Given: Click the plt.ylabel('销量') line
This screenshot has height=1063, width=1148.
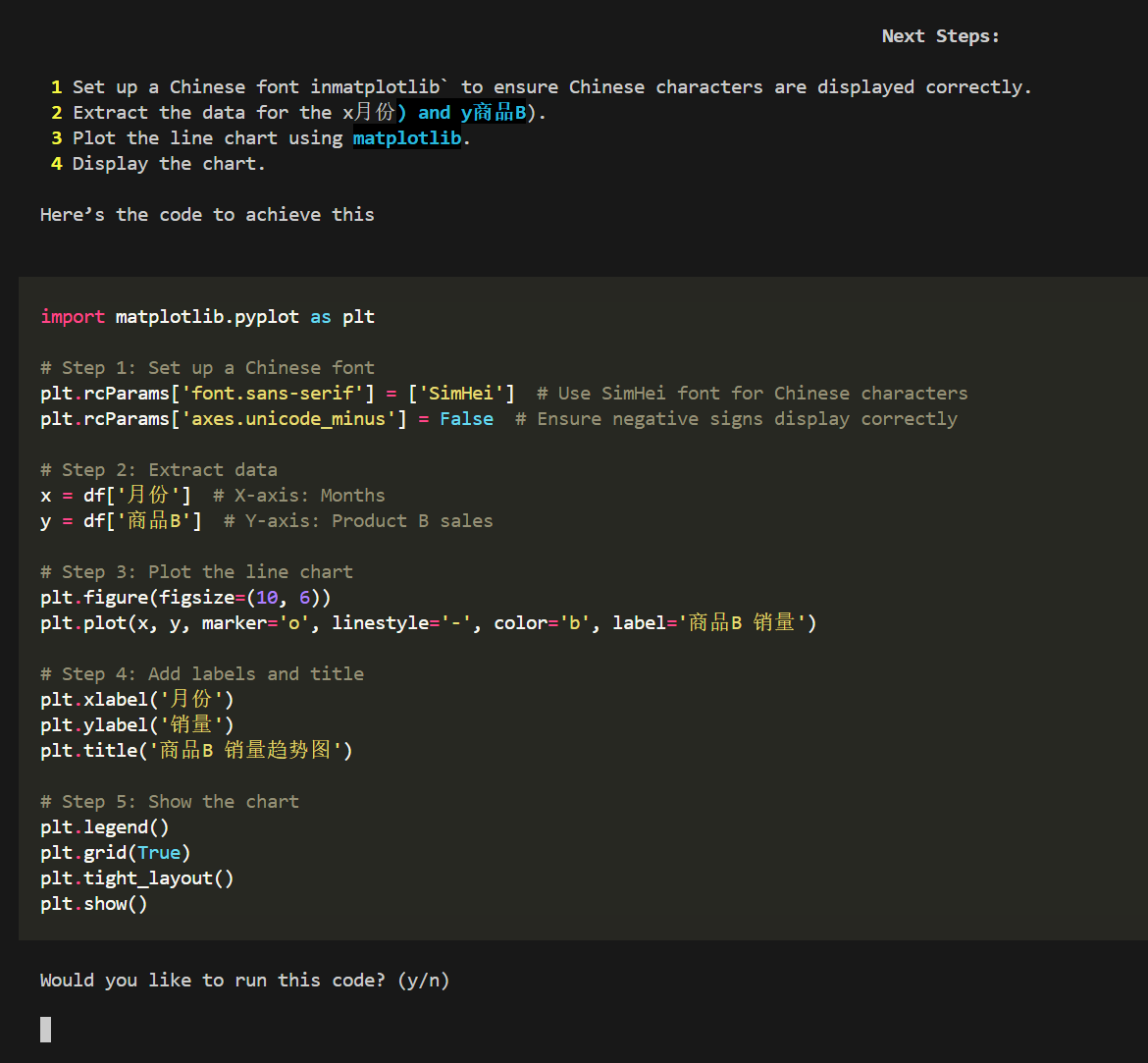Looking at the screenshot, I should 137,724.
